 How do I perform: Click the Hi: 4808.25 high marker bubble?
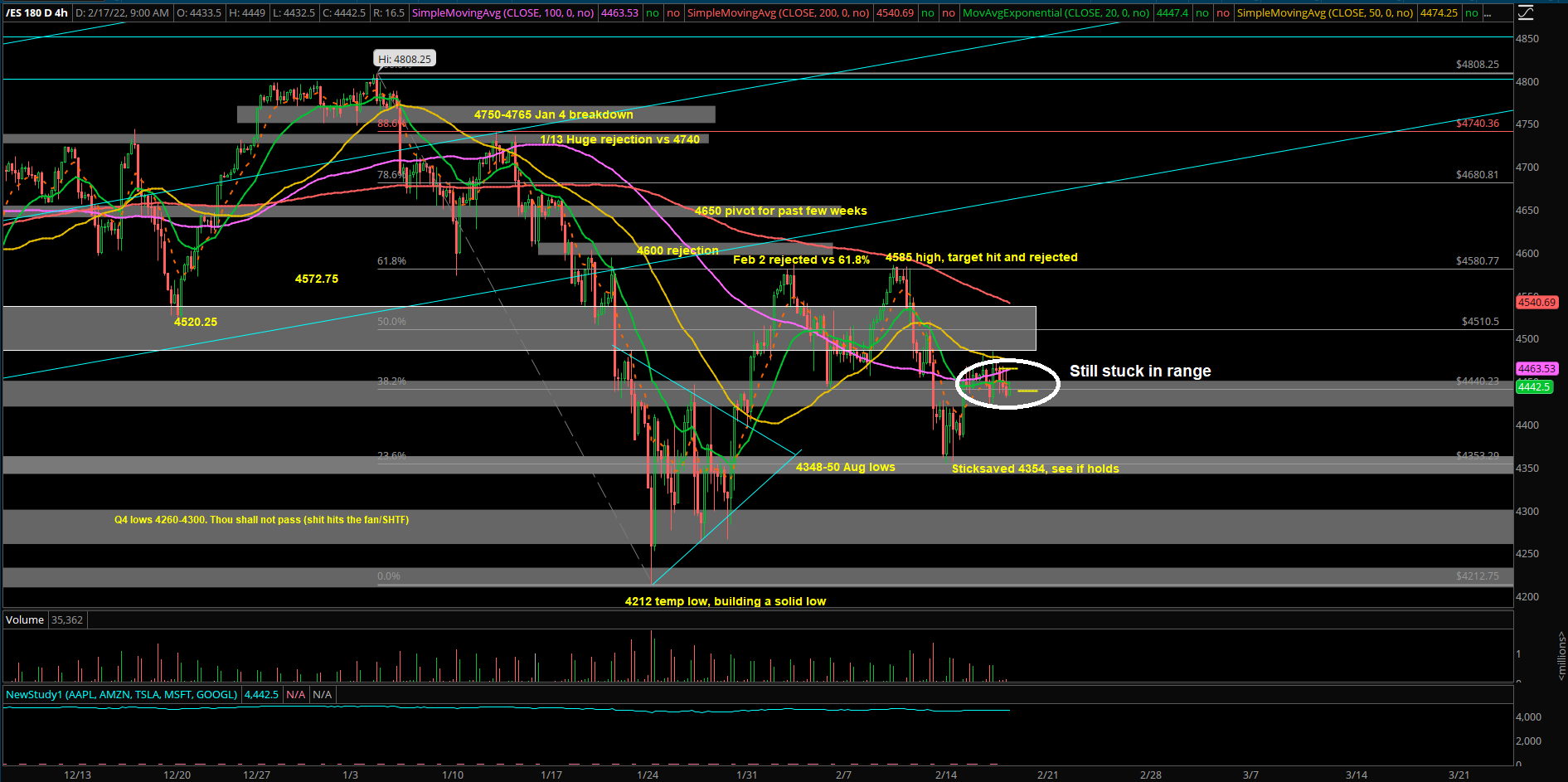click(x=405, y=59)
